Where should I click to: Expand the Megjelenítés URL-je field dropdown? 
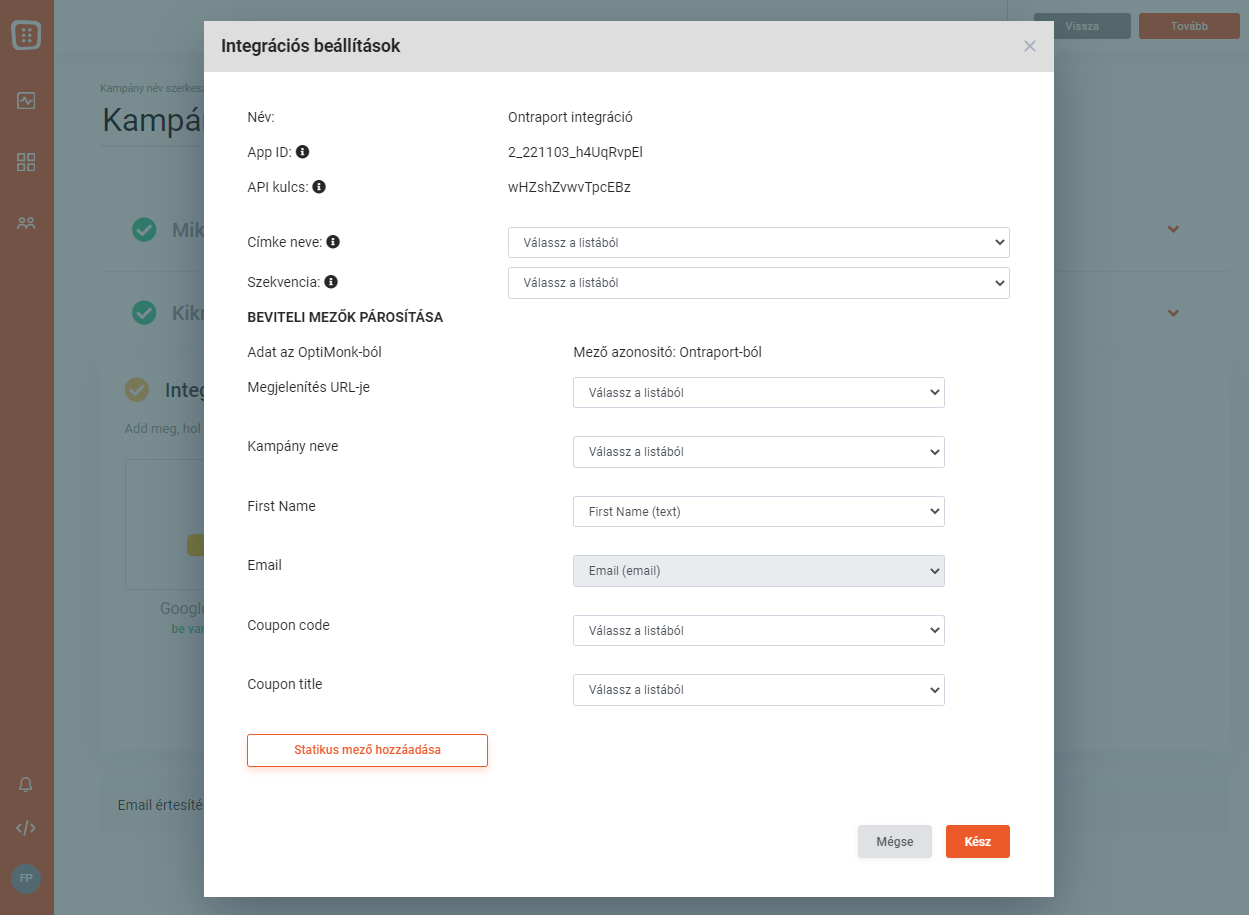pyautogui.click(x=758, y=393)
